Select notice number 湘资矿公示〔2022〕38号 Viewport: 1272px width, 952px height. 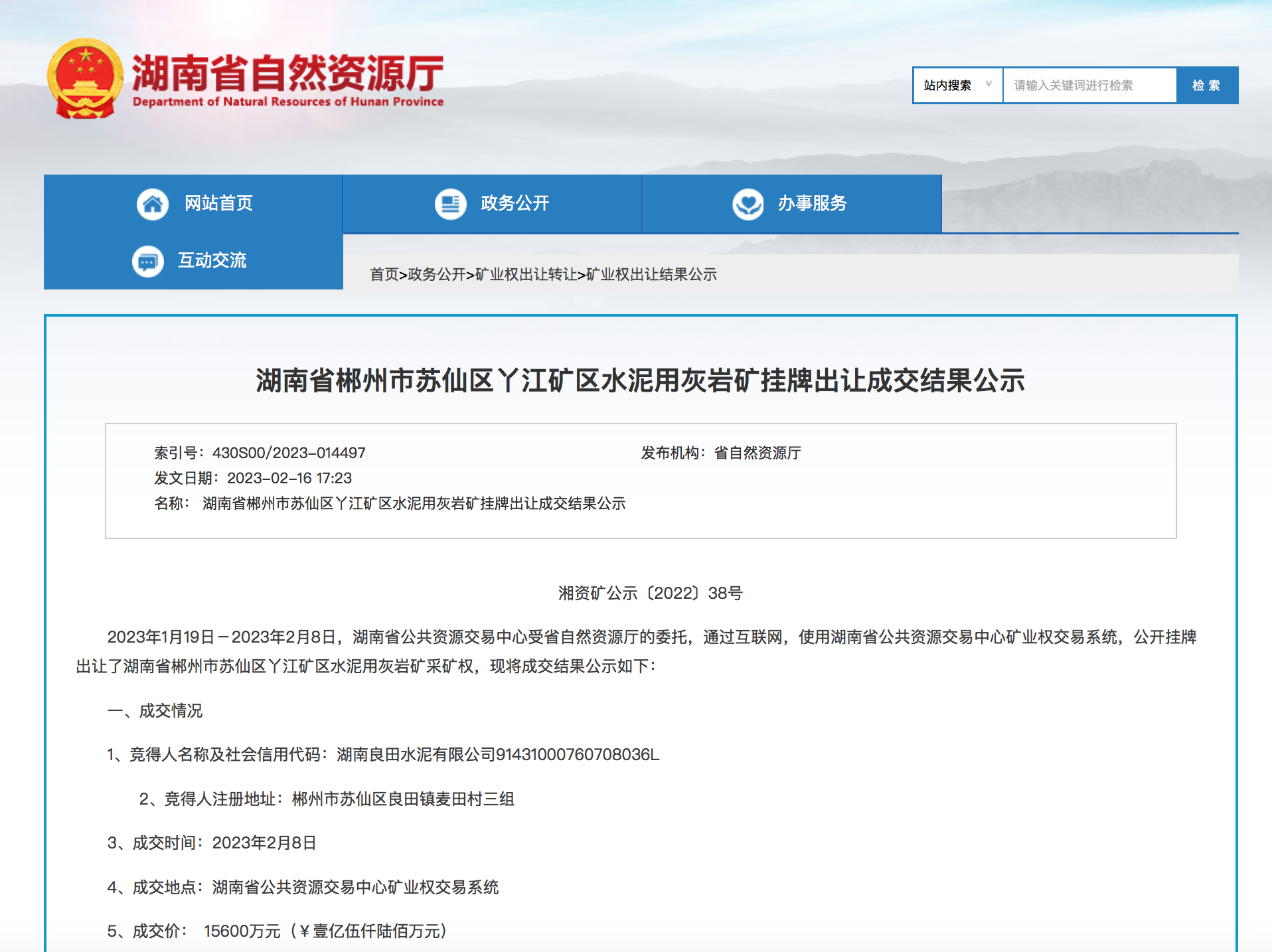click(x=651, y=593)
